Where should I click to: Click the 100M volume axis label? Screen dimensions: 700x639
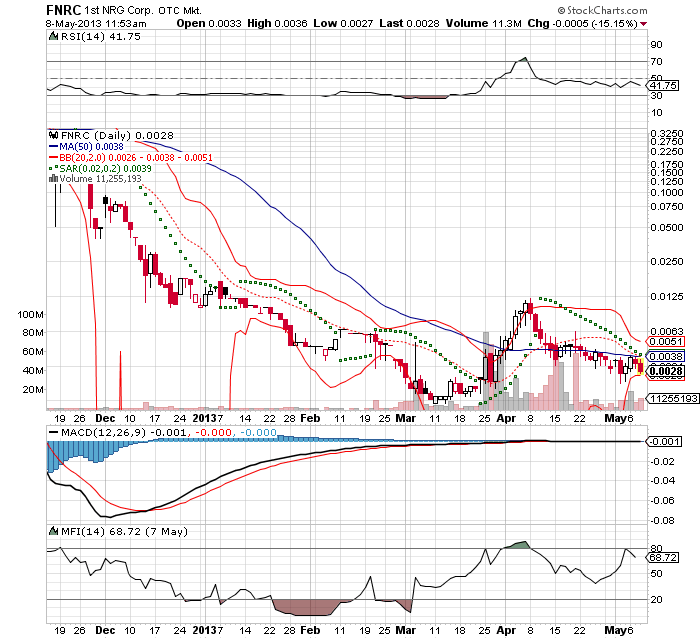[x=31, y=314]
